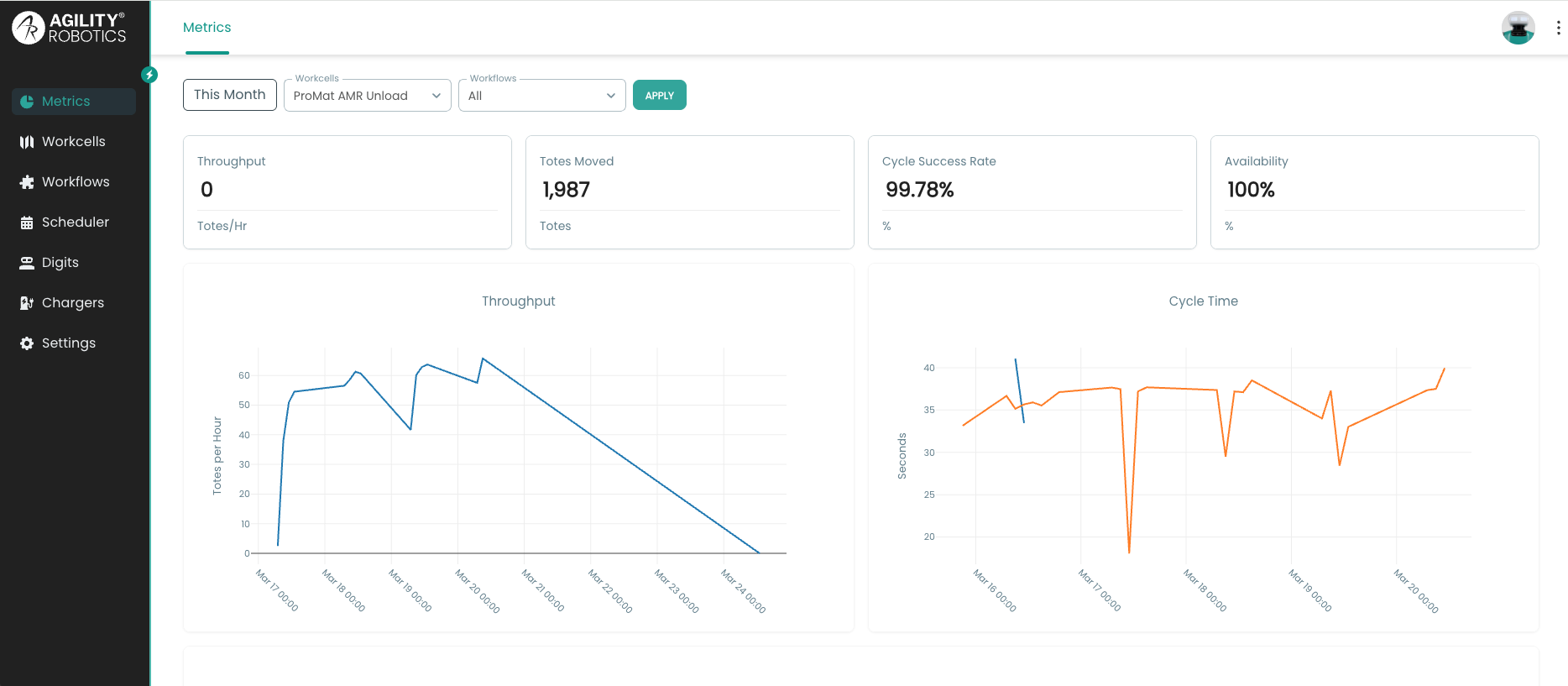1568x686 pixels.
Task: Expand the Workcells ProMat AMR Unload dropdown
Action: point(367,96)
